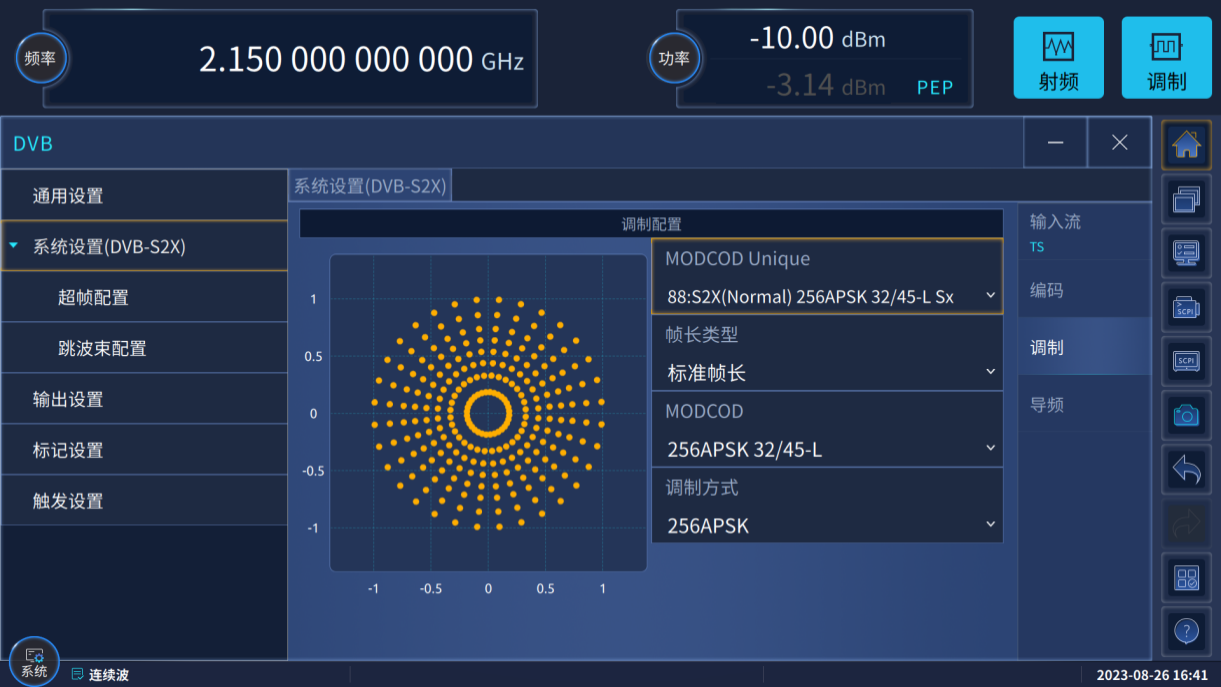This screenshot has height=687, width=1221.
Task: Click the 功率 power button
Action: [675, 58]
